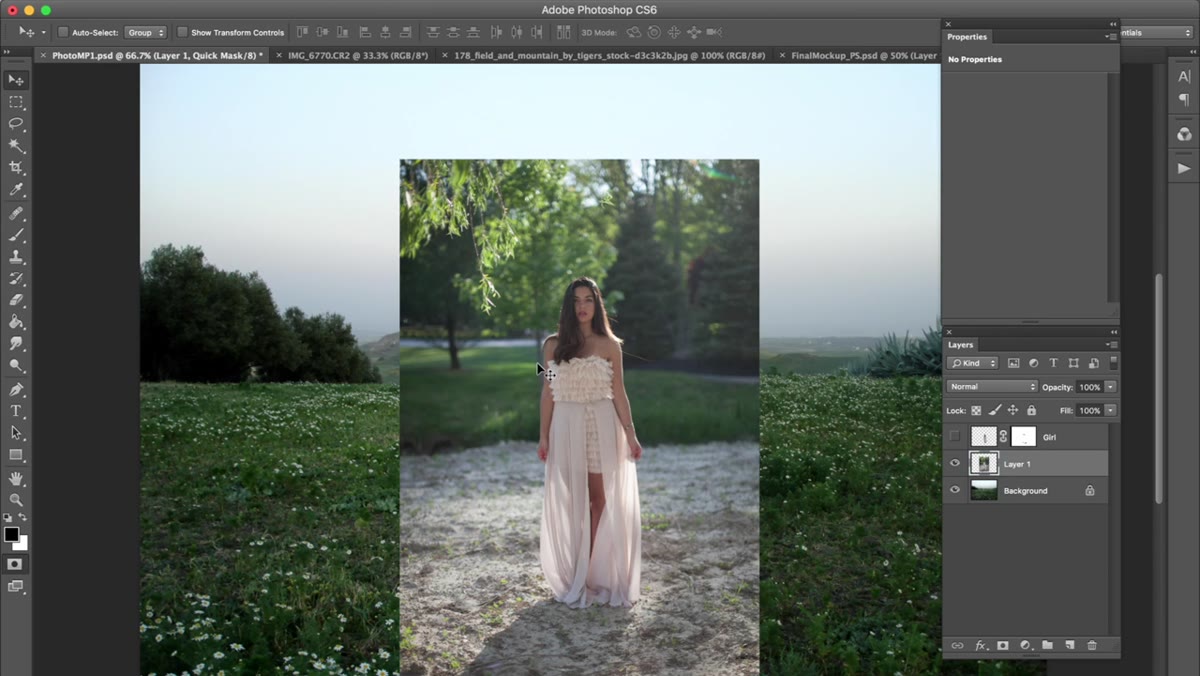Select the Clone Stamp tool
Screen dimensions: 1200x676
click(x=16, y=257)
